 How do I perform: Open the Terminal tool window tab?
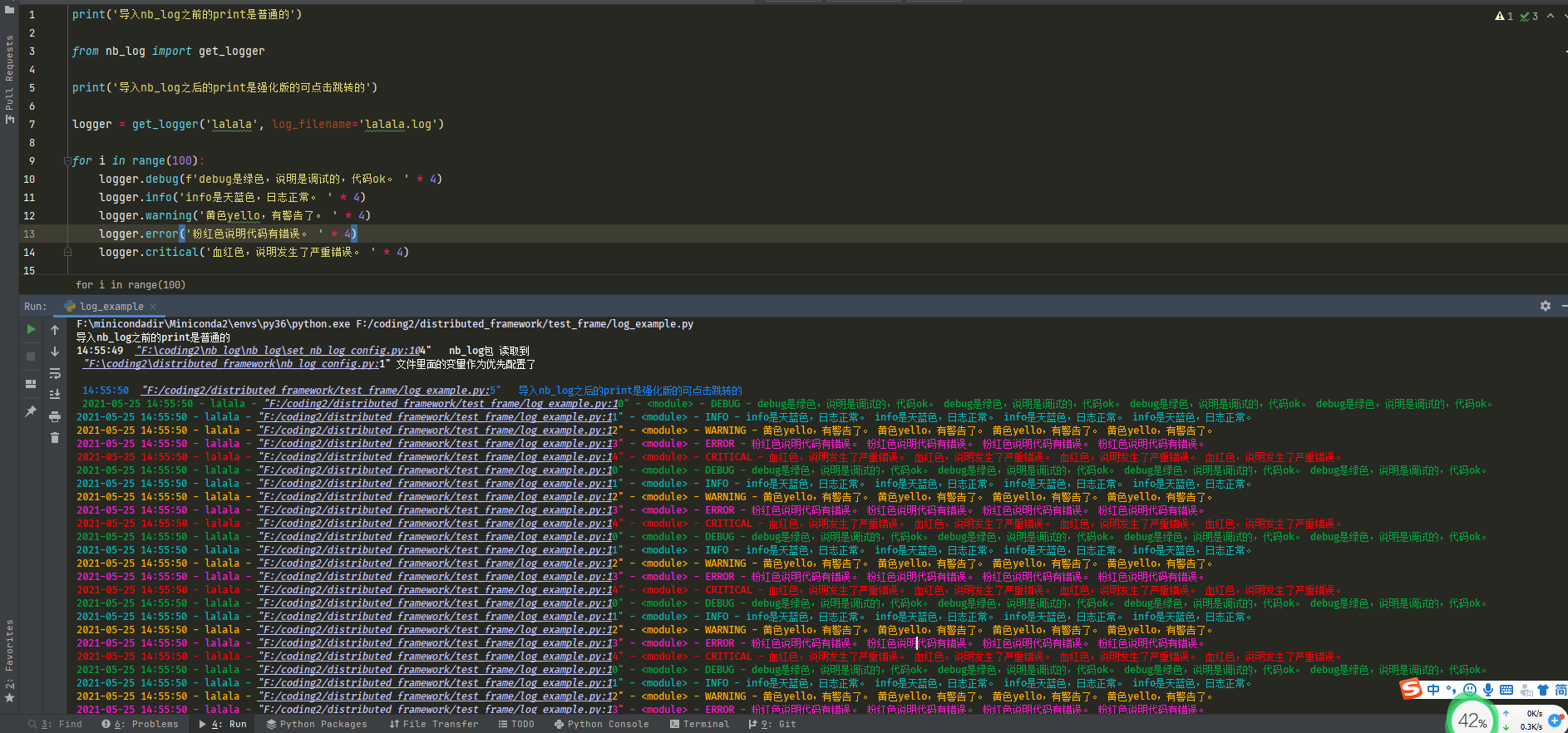click(x=699, y=724)
